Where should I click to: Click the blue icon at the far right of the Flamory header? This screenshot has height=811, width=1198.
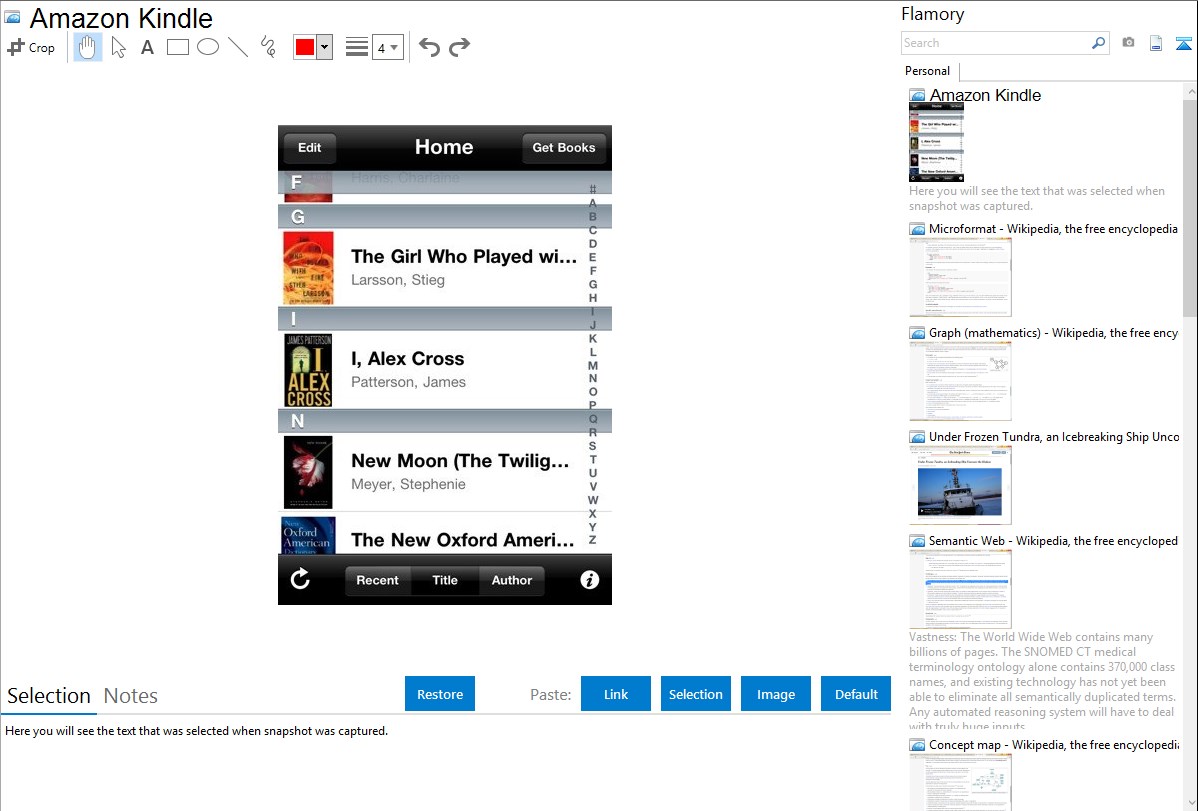point(1183,43)
